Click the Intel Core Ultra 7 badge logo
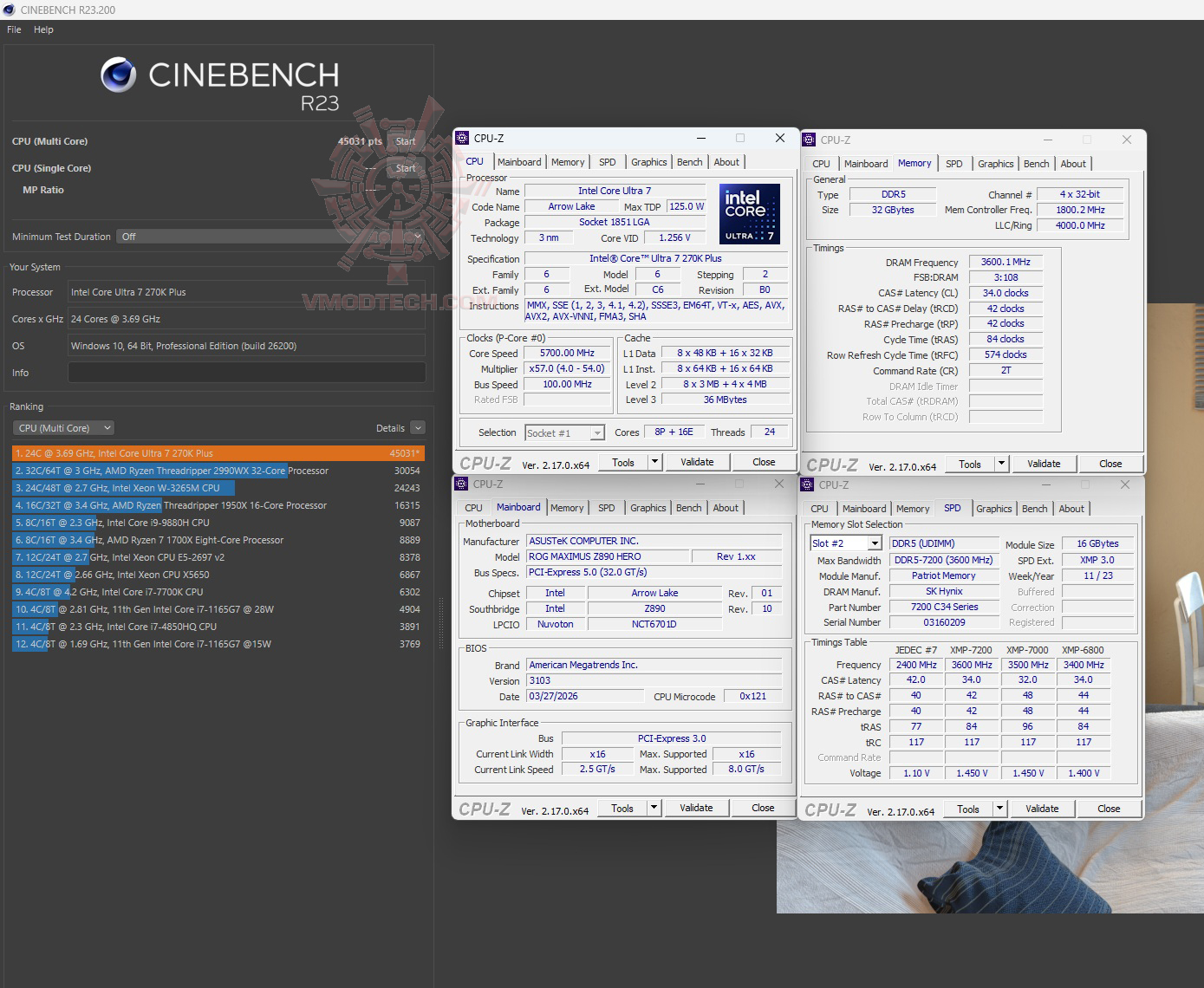The image size is (1204, 988). pyautogui.click(x=750, y=213)
